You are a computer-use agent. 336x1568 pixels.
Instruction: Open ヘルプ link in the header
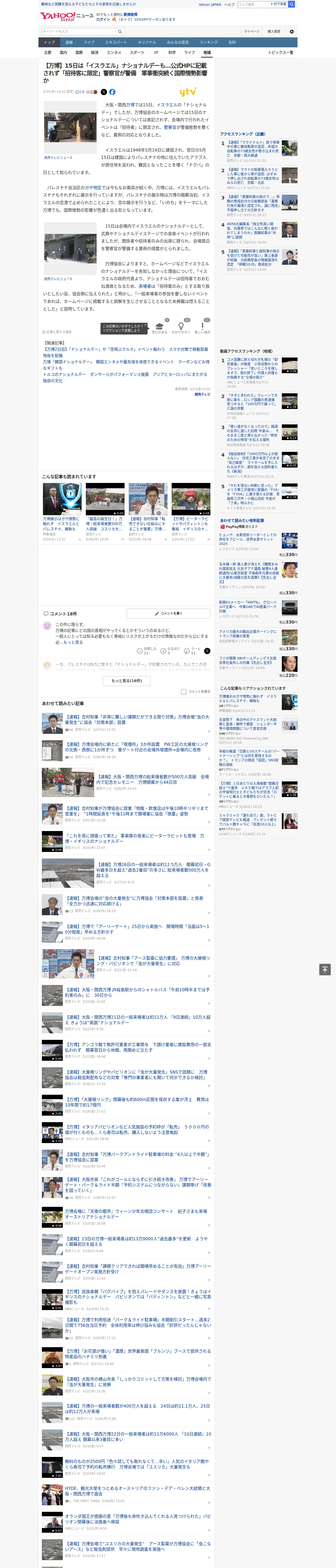(x=229, y=4)
